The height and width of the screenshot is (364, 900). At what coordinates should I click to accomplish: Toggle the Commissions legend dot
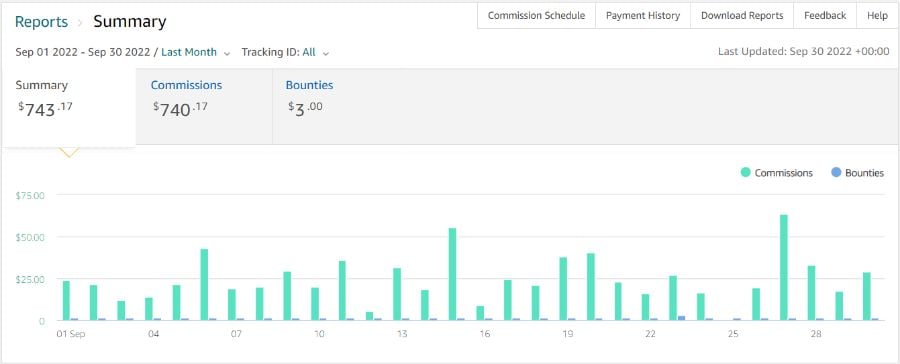click(746, 172)
